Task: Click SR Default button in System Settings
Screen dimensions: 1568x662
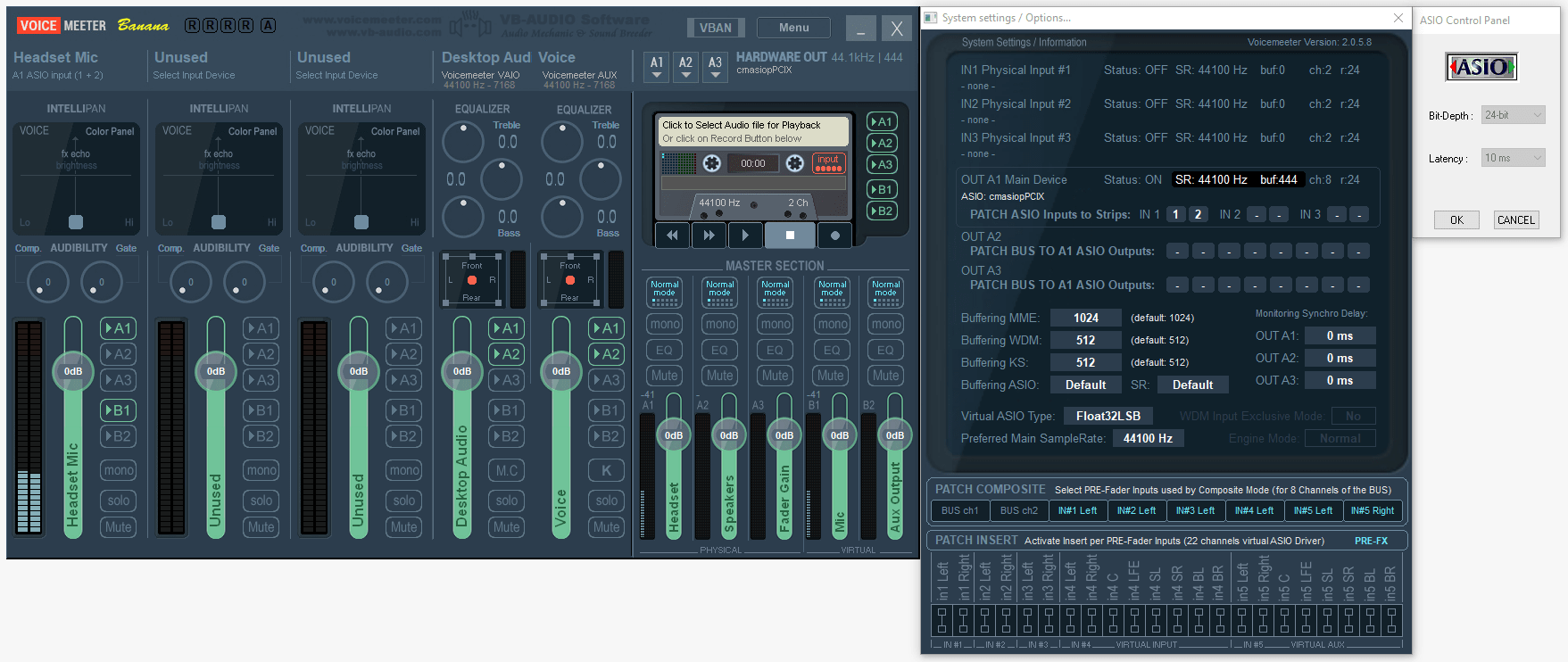Action: 1192,385
